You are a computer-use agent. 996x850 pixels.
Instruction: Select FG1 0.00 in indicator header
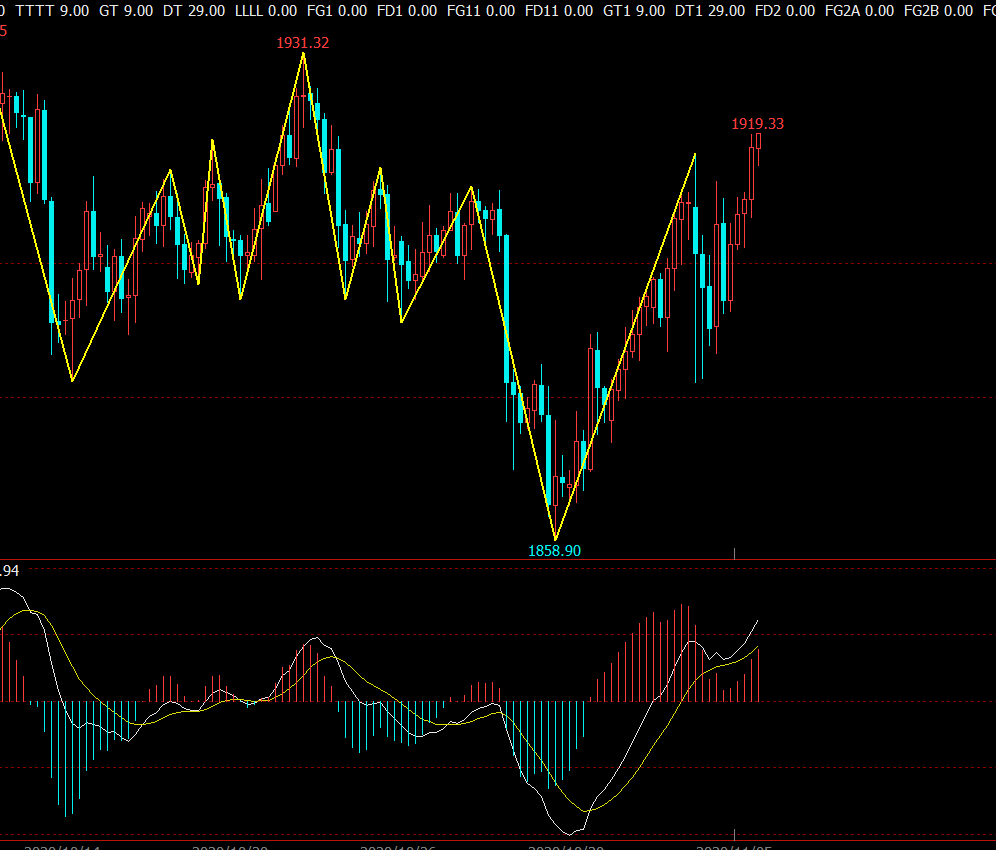336,10
